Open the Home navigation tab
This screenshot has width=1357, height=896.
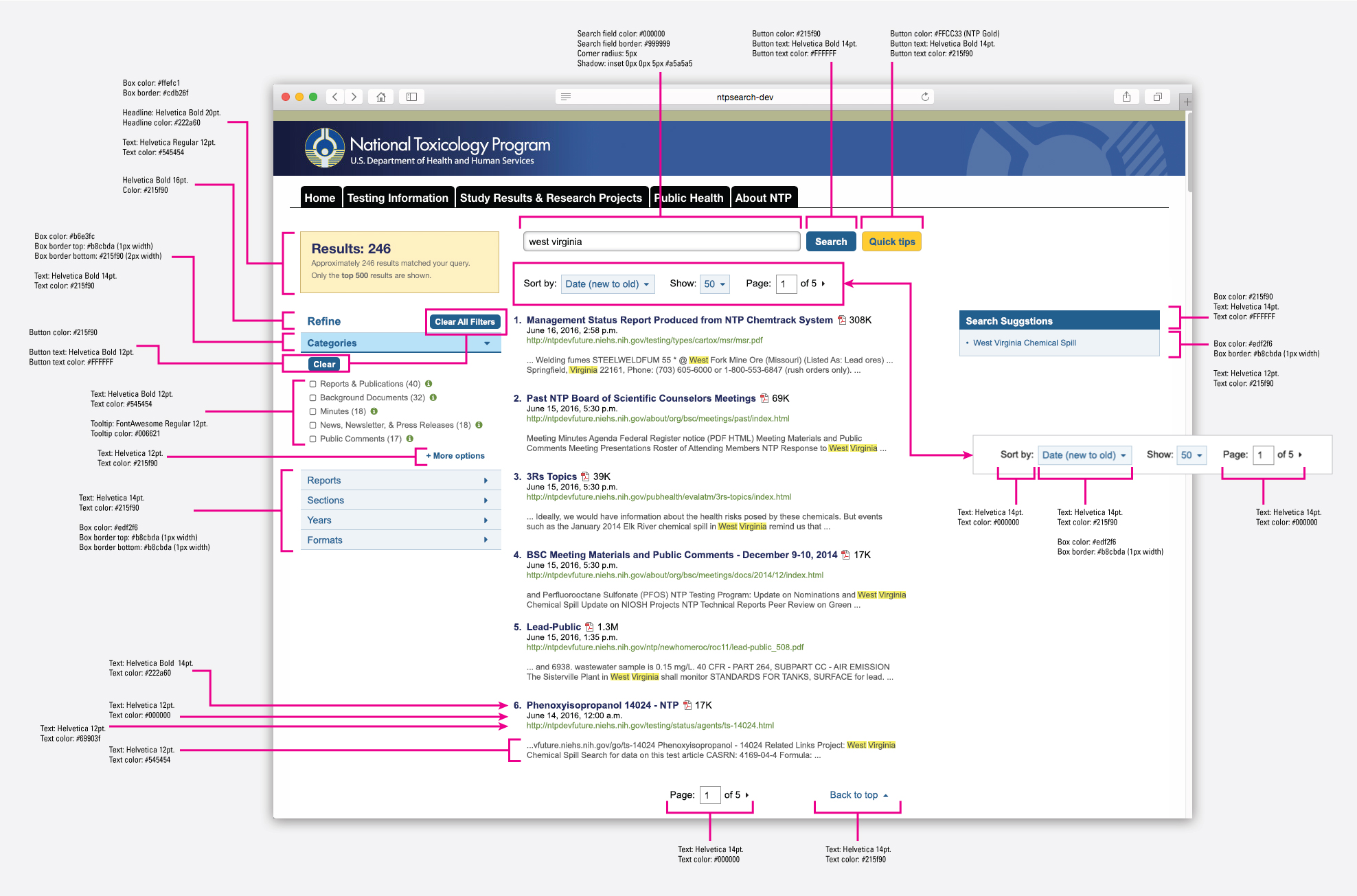click(320, 198)
